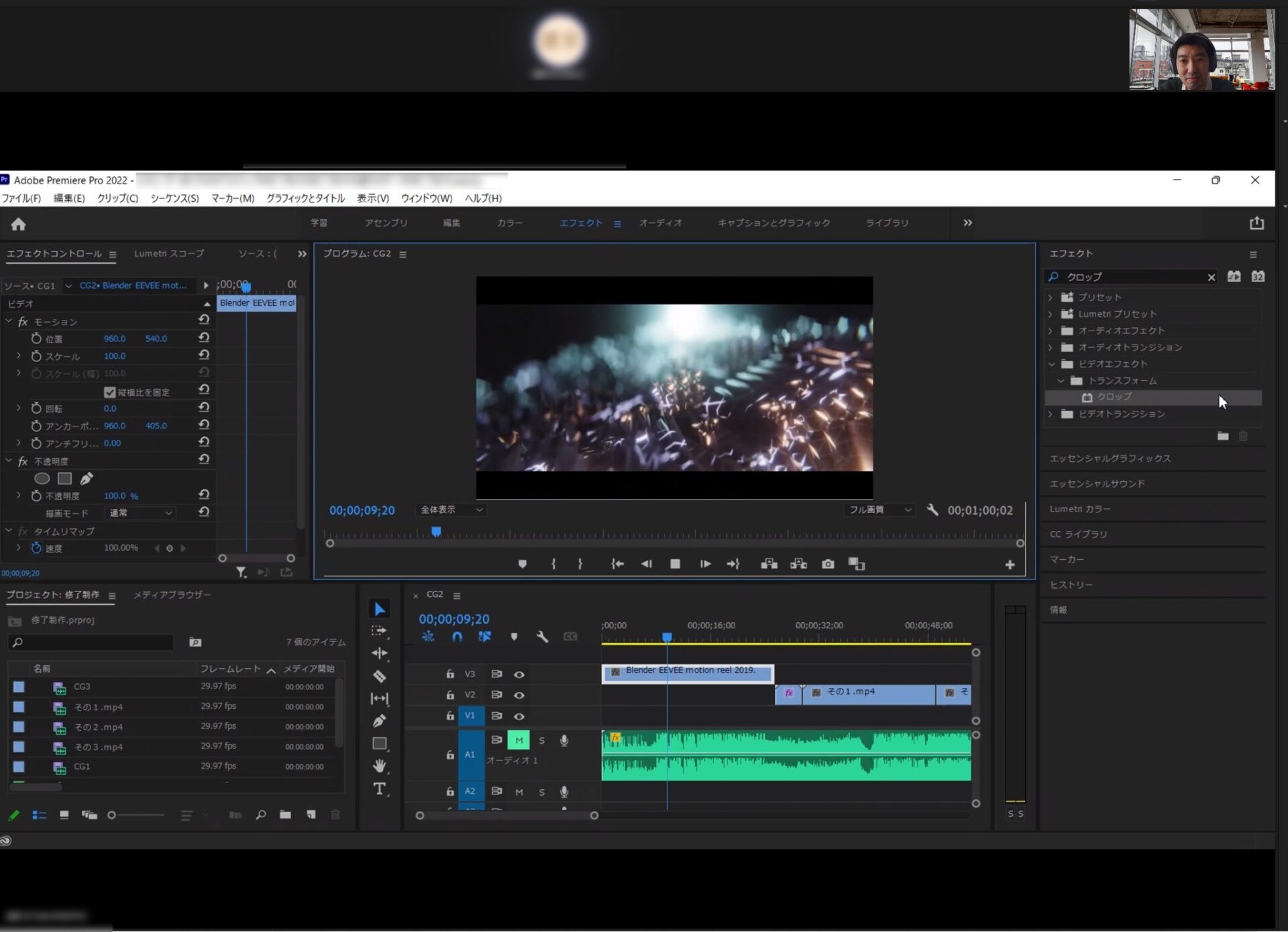Click the Add Marker button in the program monitor
1288x932 pixels.
click(523, 564)
